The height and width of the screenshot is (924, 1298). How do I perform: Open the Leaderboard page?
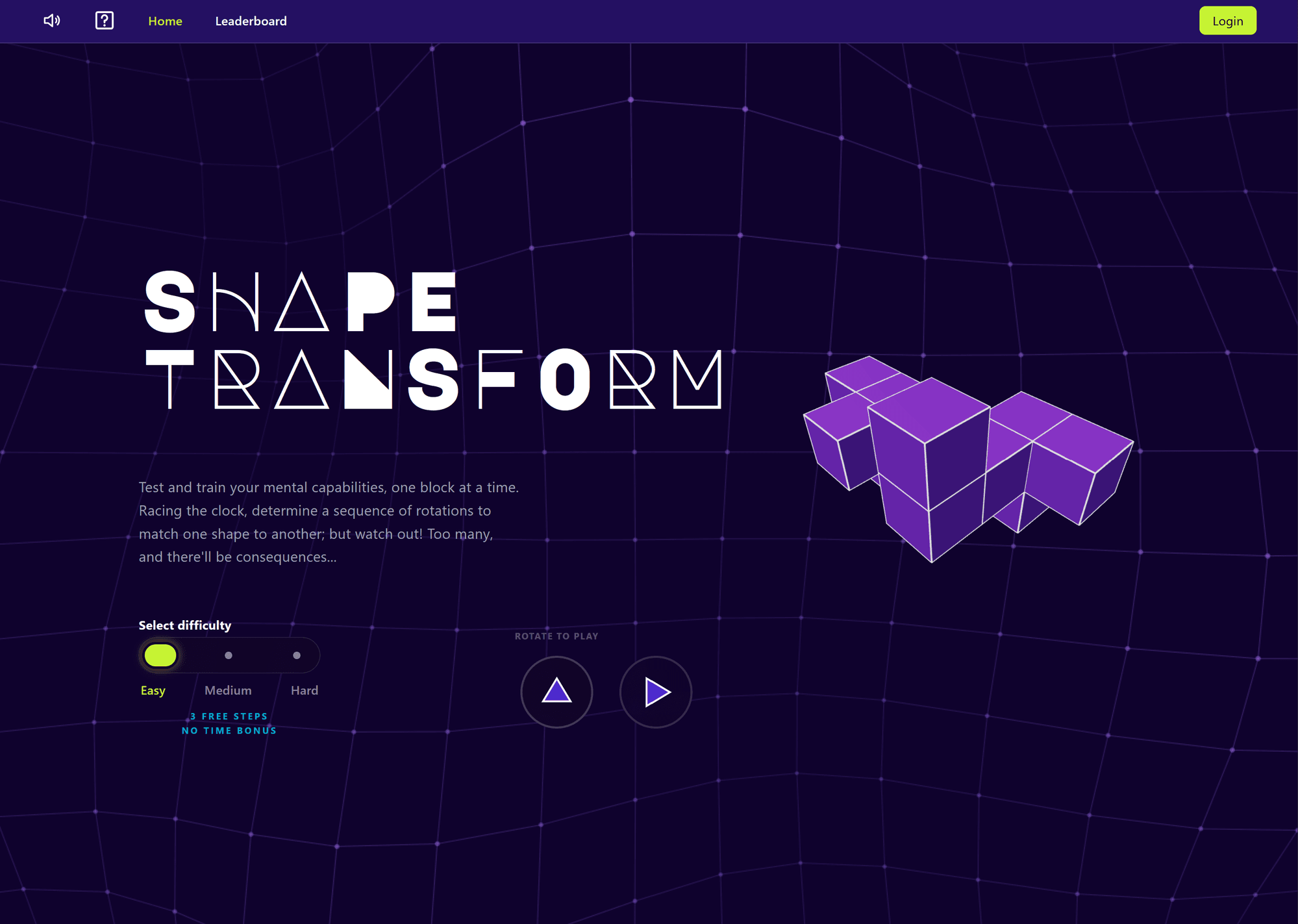point(251,21)
